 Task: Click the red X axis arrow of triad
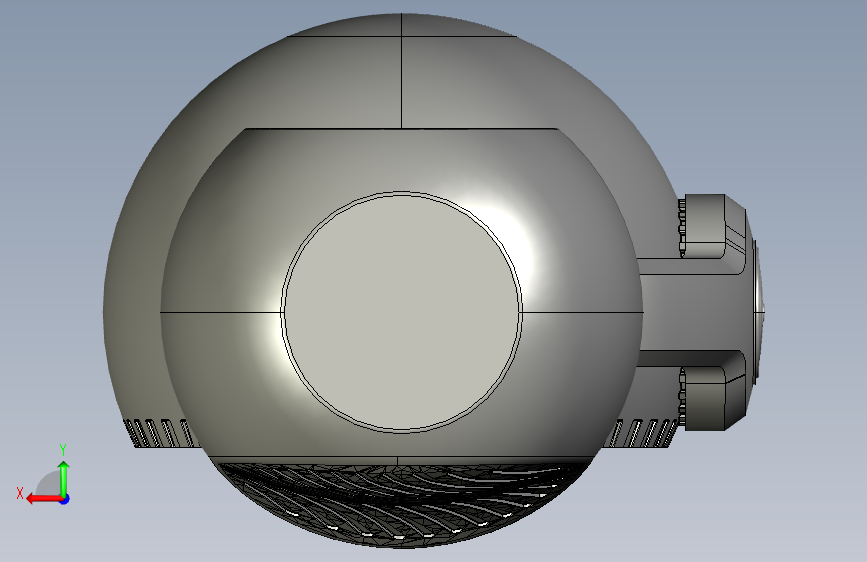pos(43,499)
